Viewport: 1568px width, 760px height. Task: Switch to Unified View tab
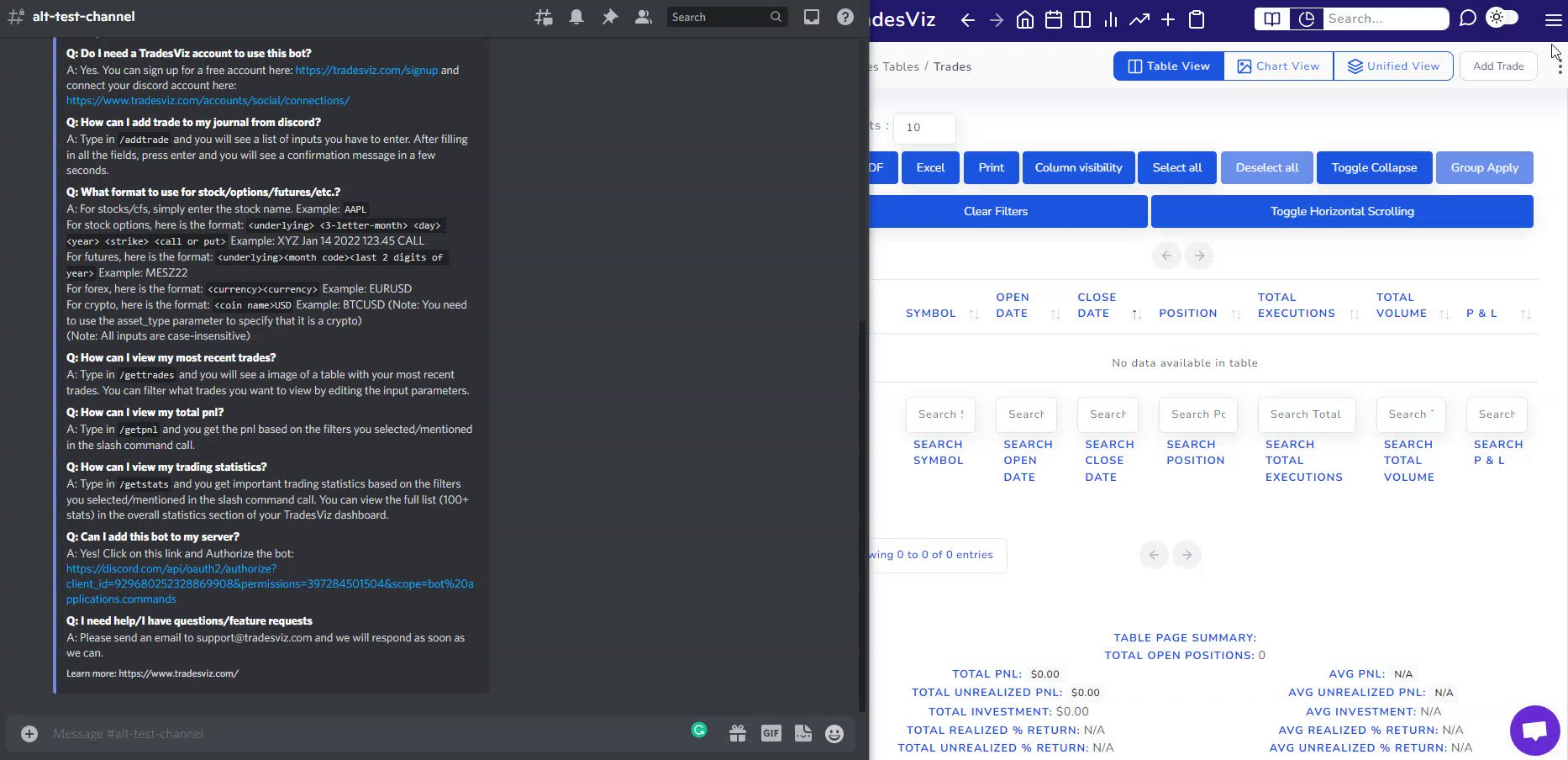click(1393, 66)
